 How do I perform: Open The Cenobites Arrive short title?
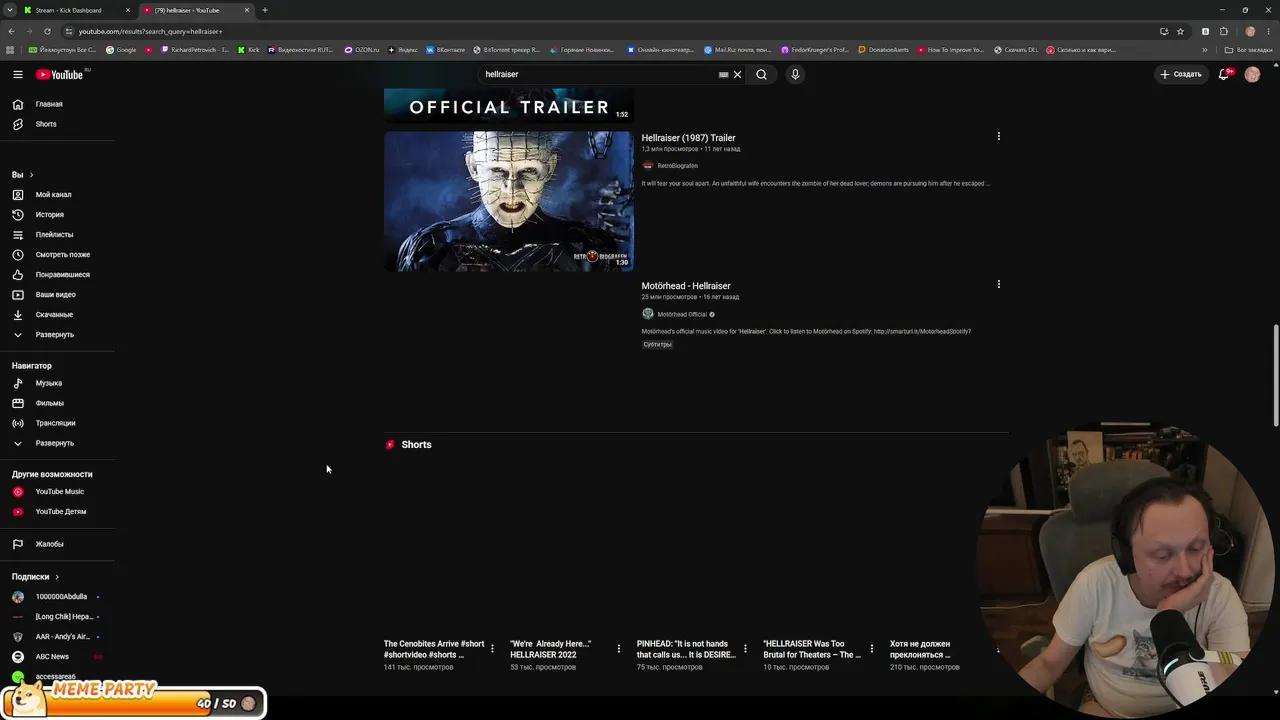tap(434, 649)
